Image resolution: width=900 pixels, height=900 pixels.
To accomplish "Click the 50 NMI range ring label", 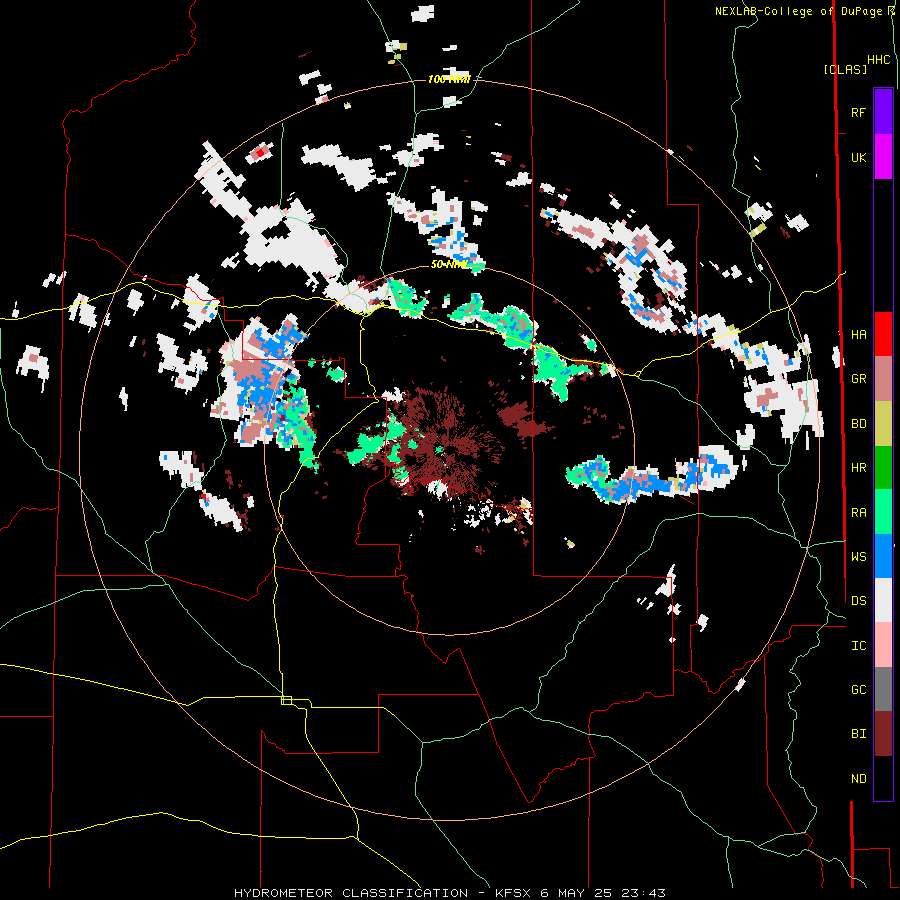I will pyautogui.click(x=449, y=264).
